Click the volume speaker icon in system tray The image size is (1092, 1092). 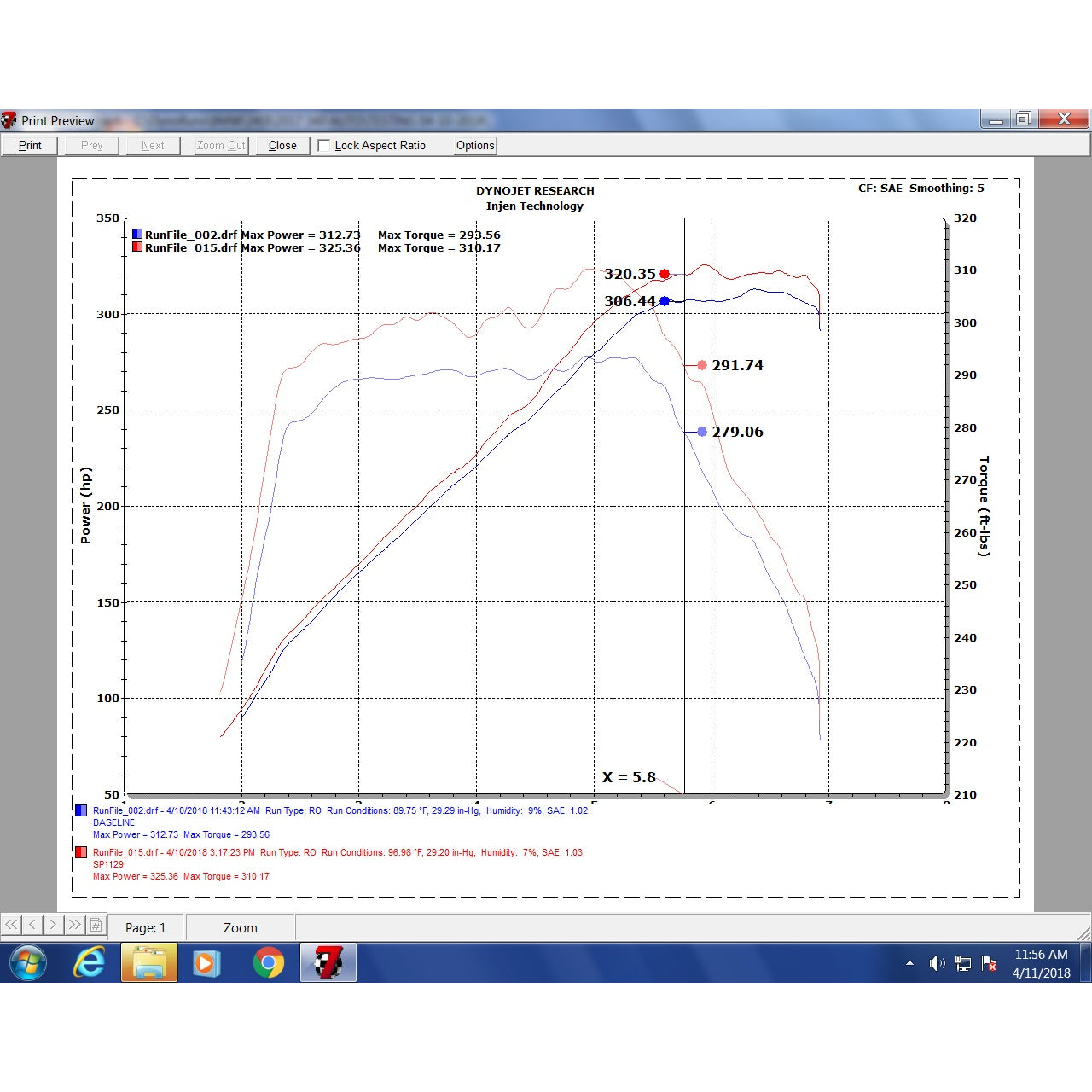point(937,963)
